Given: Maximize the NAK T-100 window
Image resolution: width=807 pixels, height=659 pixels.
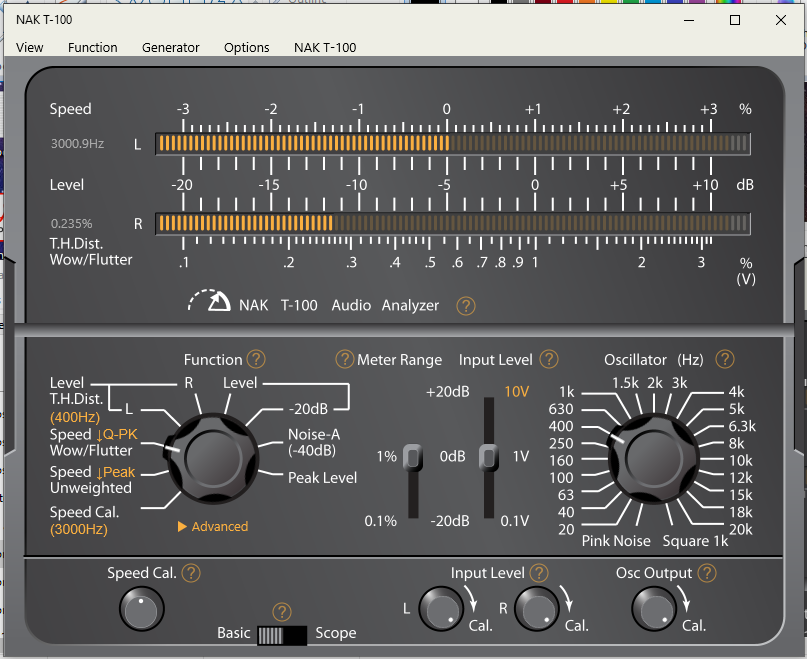Looking at the screenshot, I should tap(735, 20).
